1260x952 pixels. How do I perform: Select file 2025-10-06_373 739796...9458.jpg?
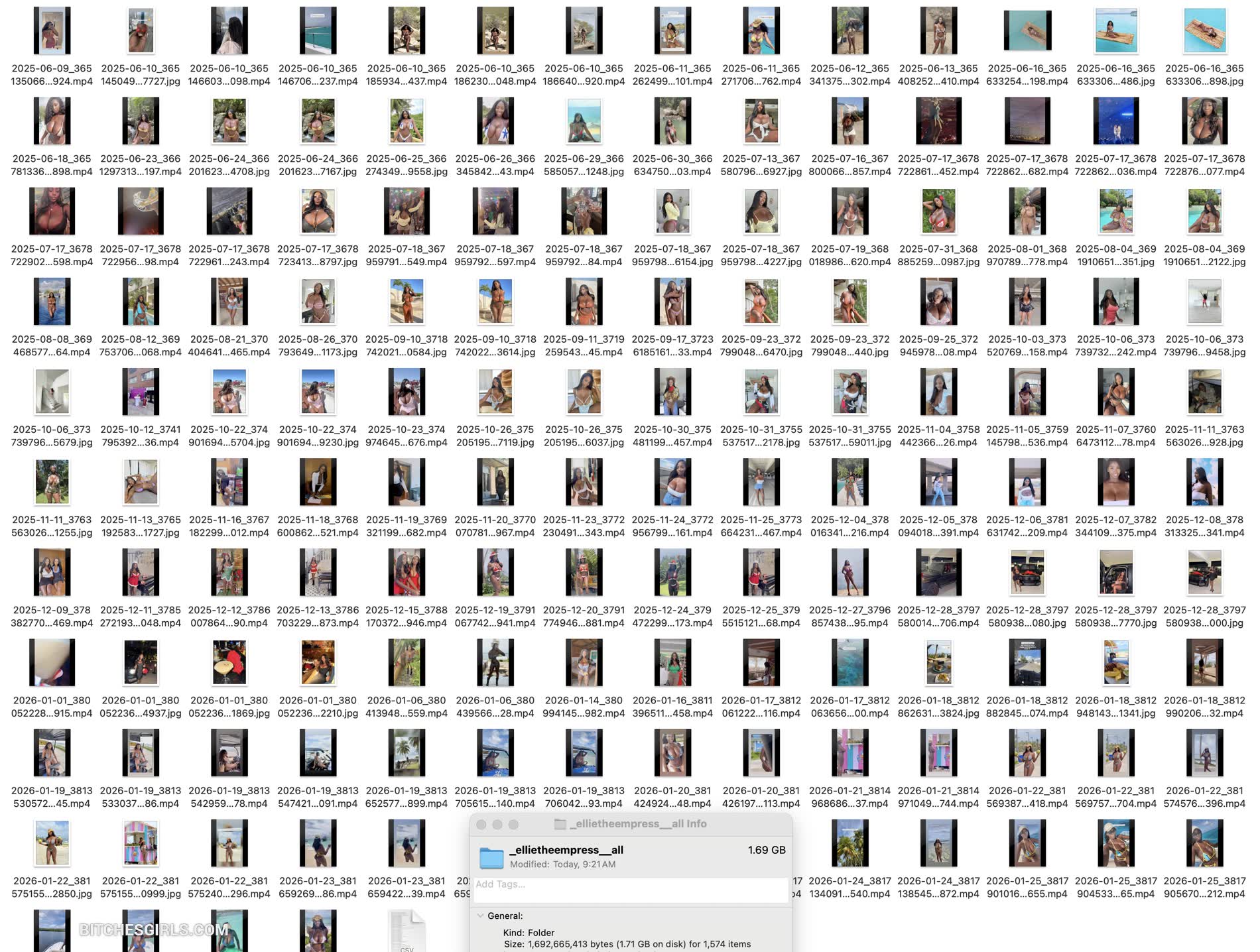1204,302
